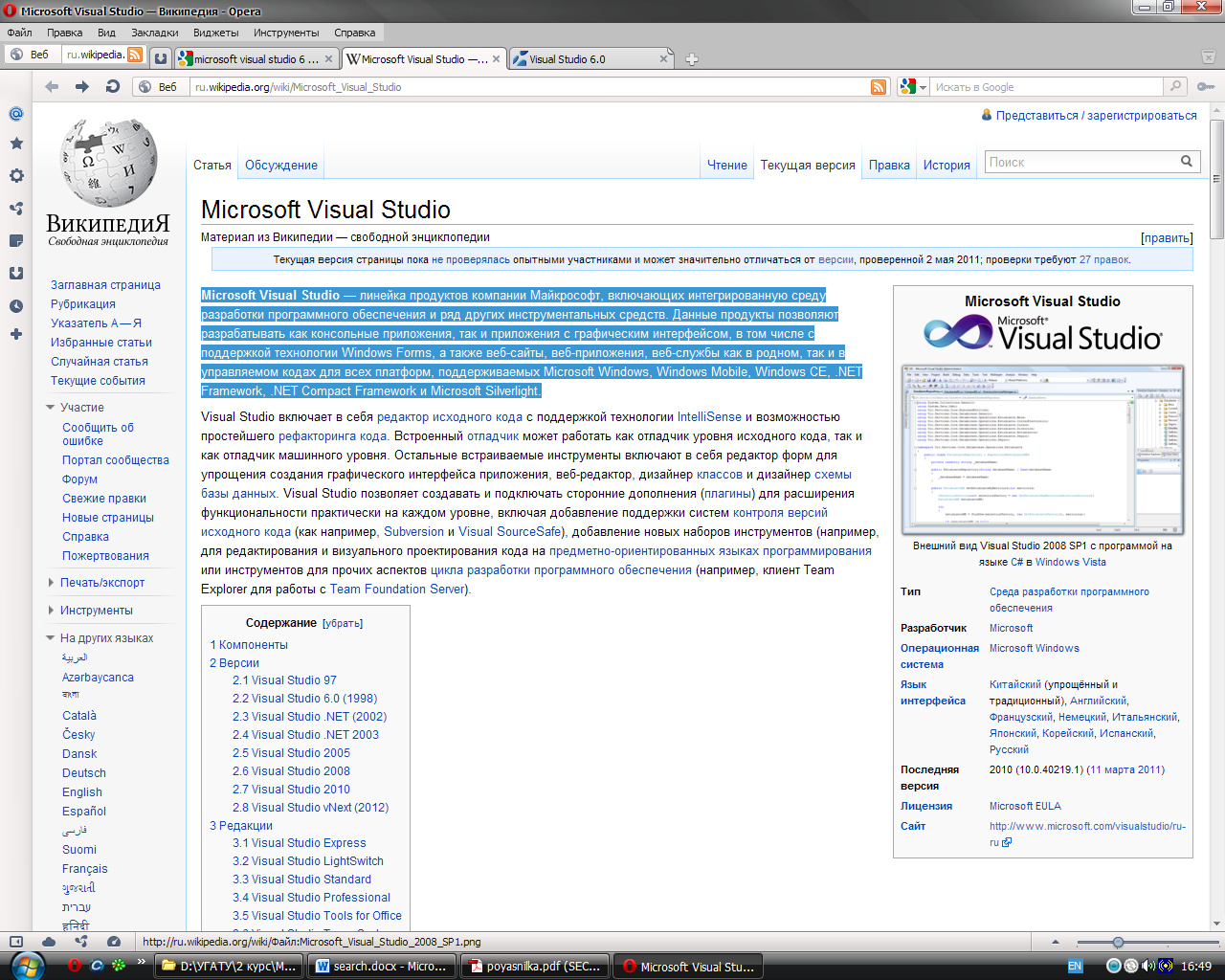Switch to 'search.docx' Word taskbar button
The height and width of the screenshot is (980, 1225).
click(381, 967)
